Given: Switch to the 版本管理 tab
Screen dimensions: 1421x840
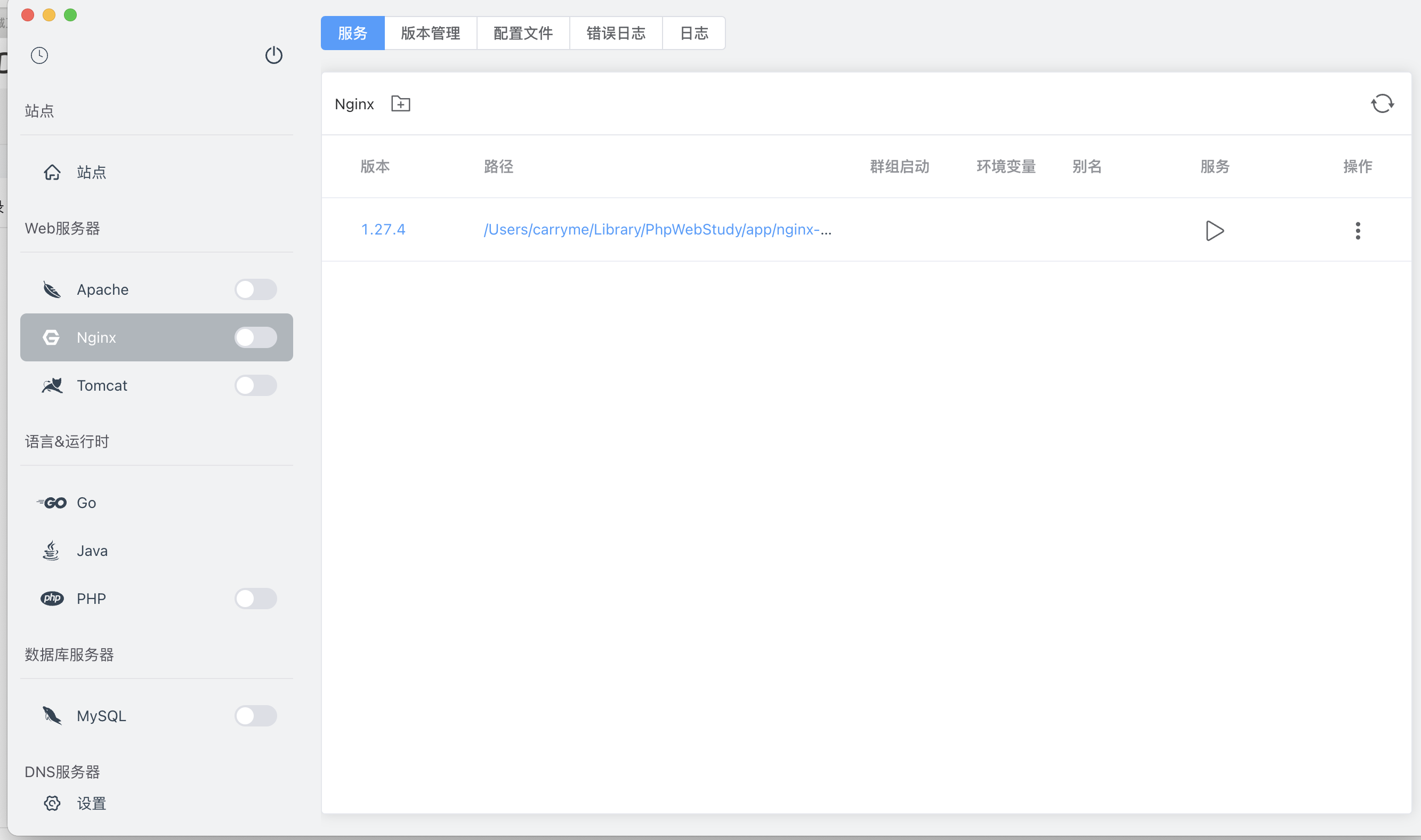Looking at the screenshot, I should click(x=431, y=33).
